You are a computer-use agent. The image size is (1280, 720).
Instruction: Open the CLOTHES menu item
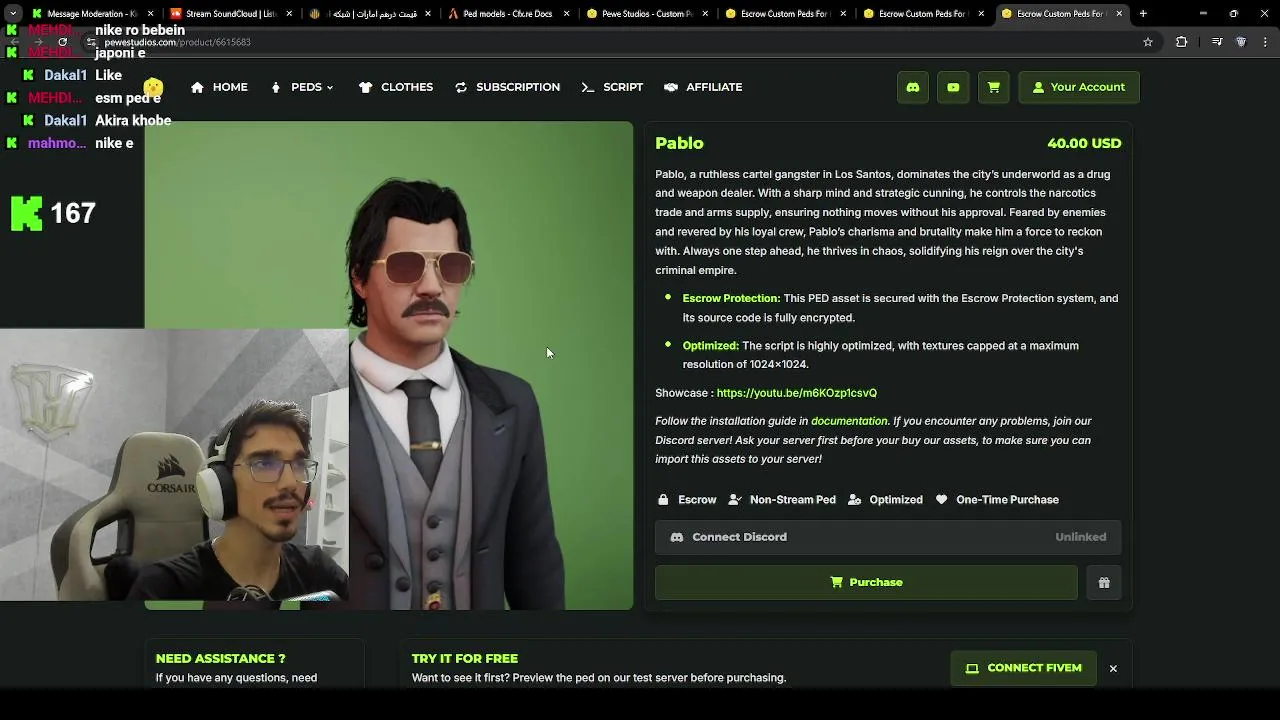coord(396,87)
